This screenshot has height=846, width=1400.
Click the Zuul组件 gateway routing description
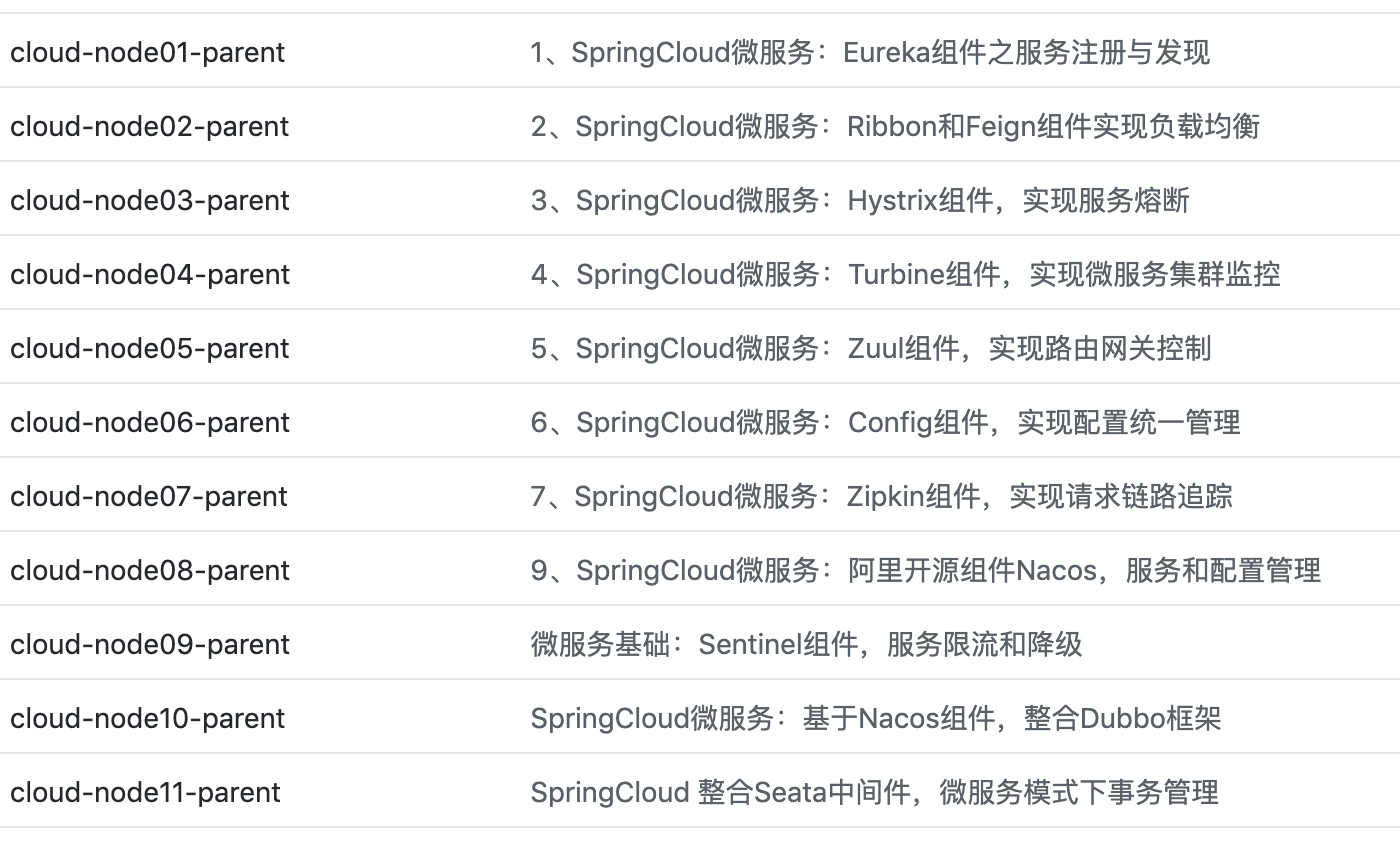point(871,348)
